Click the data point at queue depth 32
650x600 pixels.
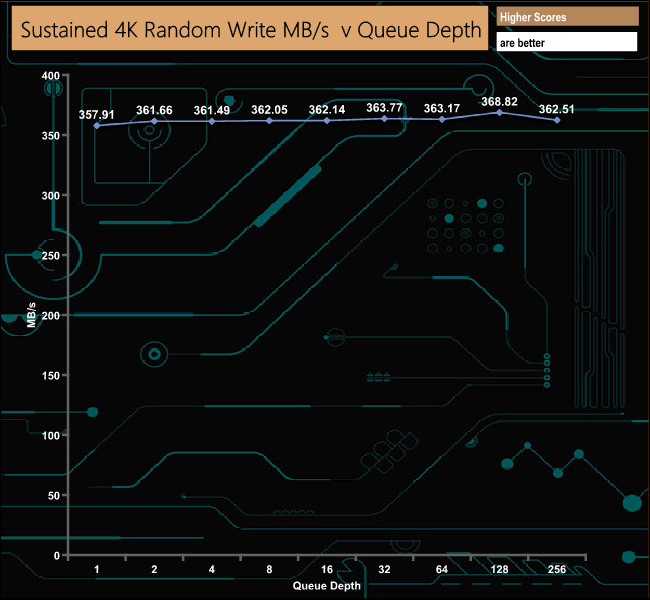coord(385,118)
